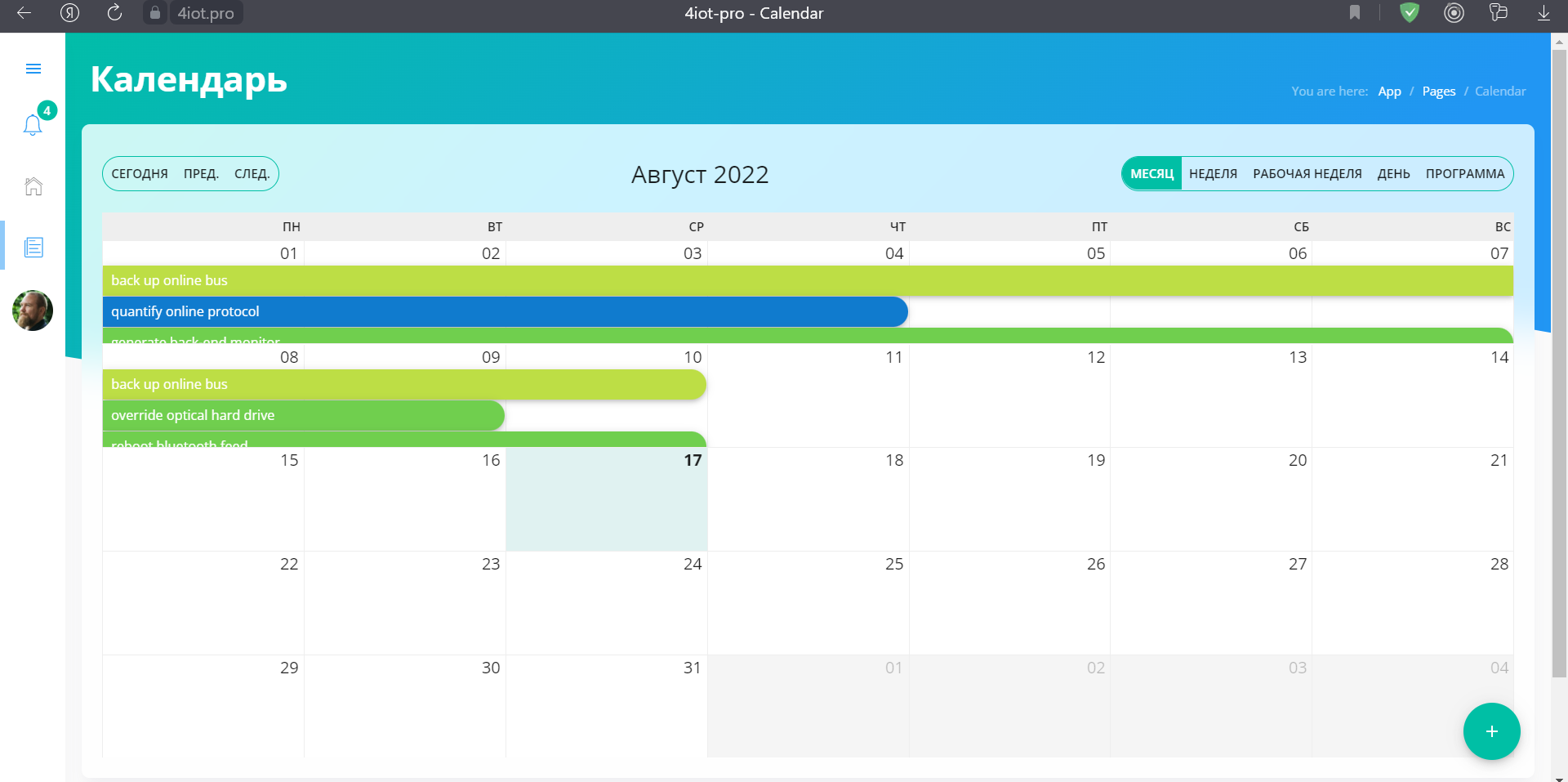The width and height of the screenshot is (1568, 782).
Task: Open the Программа agenda view
Action: pyautogui.click(x=1464, y=174)
